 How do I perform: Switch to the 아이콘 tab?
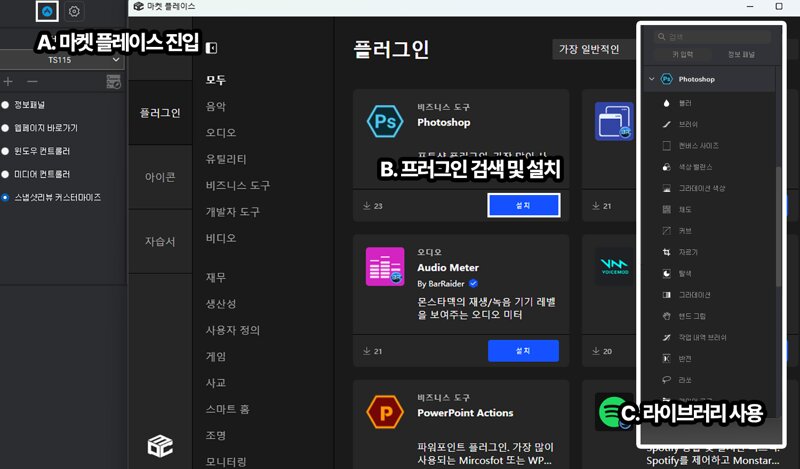pos(160,177)
